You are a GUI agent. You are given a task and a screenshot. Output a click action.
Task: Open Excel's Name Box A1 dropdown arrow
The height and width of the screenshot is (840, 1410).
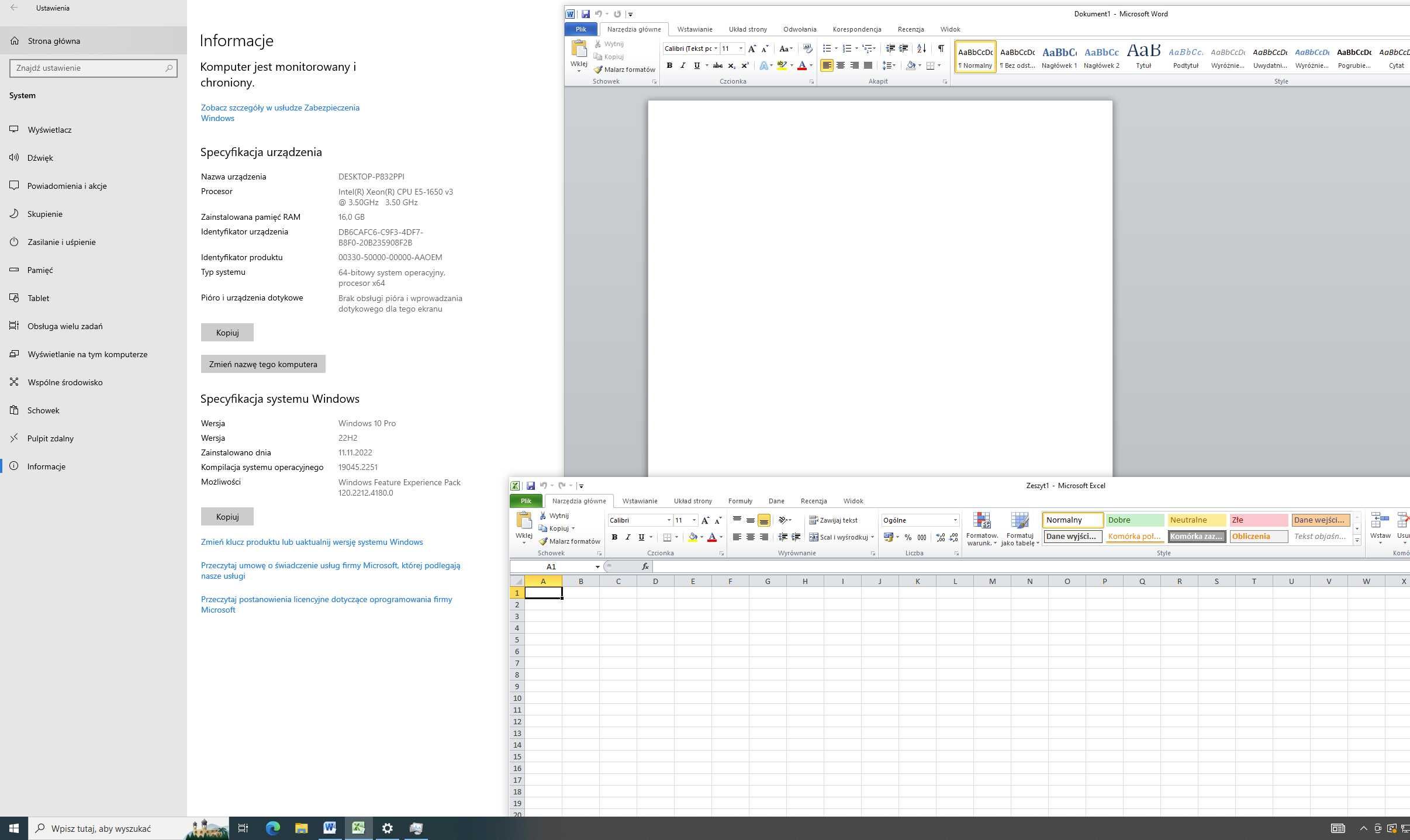pos(597,566)
